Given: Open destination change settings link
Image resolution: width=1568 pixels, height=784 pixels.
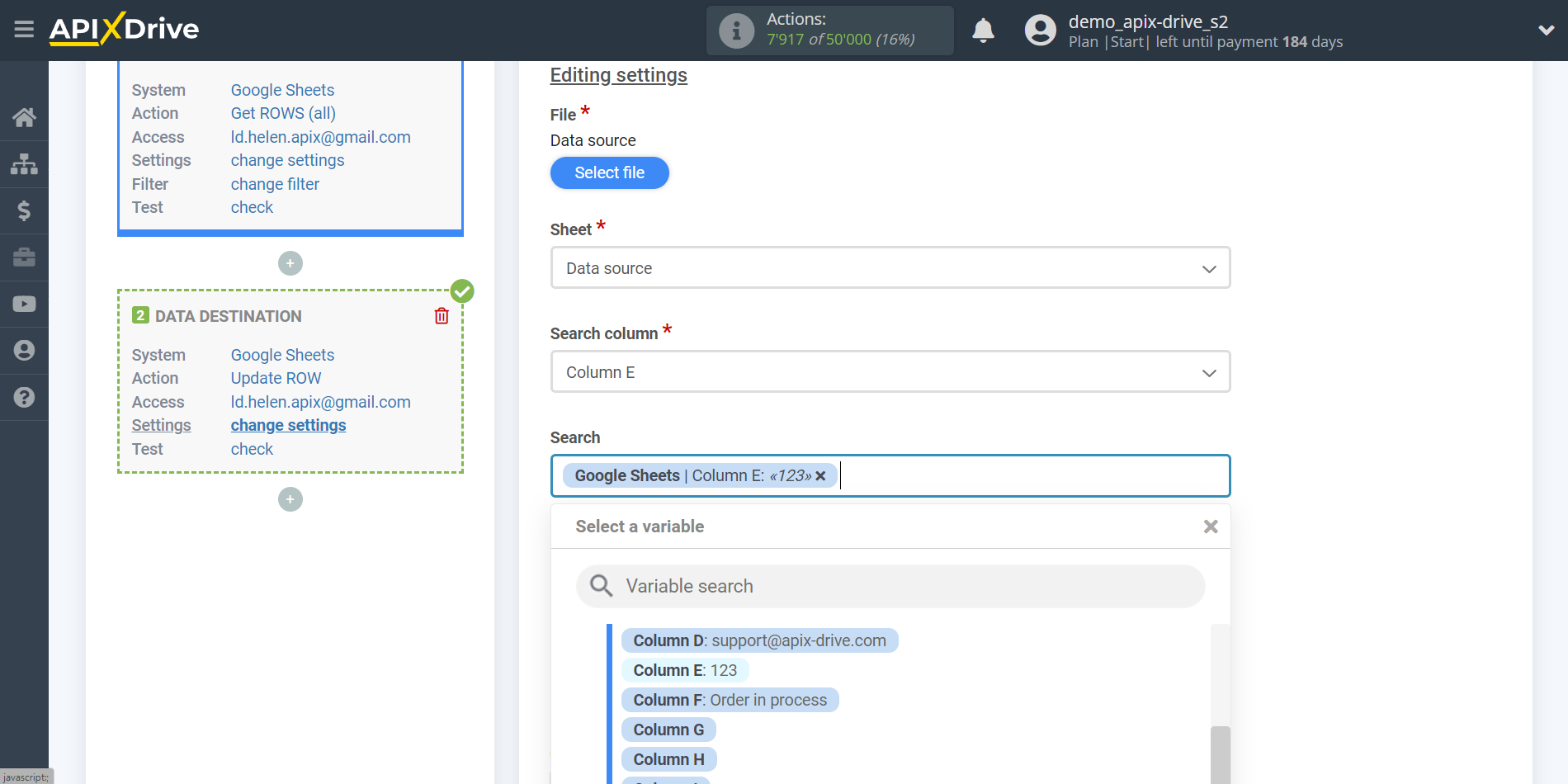Looking at the screenshot, I should pyautogui.click(x=288, y=425).
